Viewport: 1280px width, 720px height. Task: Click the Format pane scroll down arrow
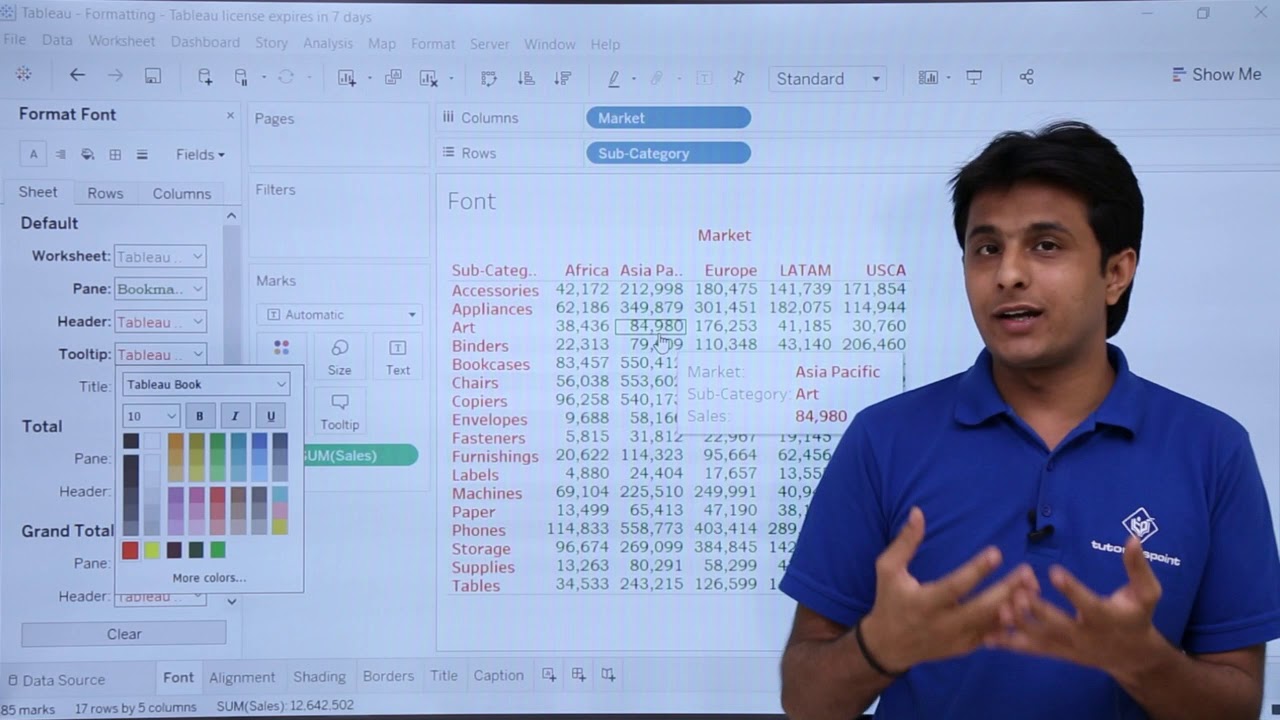click(231, 601)
